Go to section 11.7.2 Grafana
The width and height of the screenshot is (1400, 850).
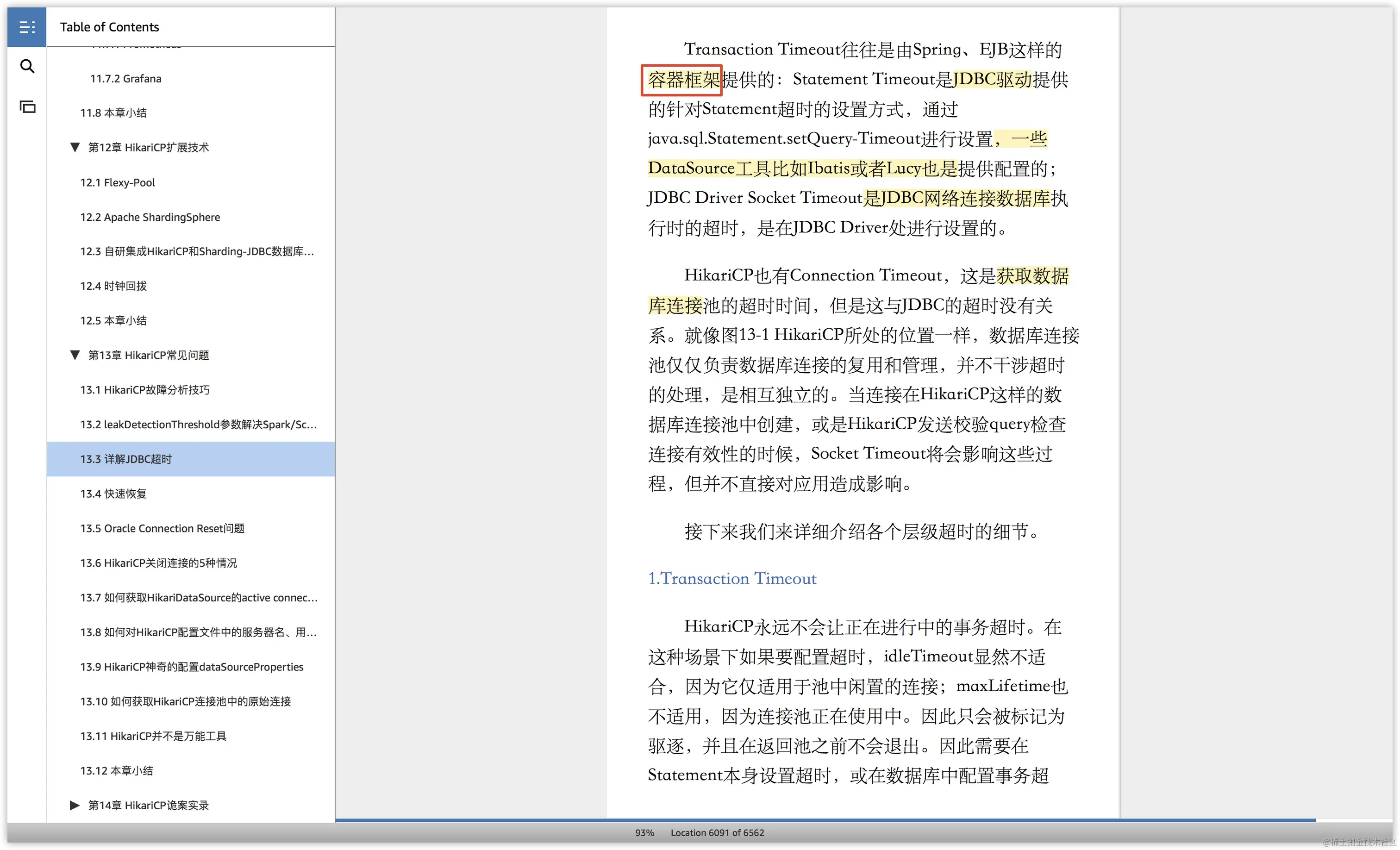pos(125,78)
